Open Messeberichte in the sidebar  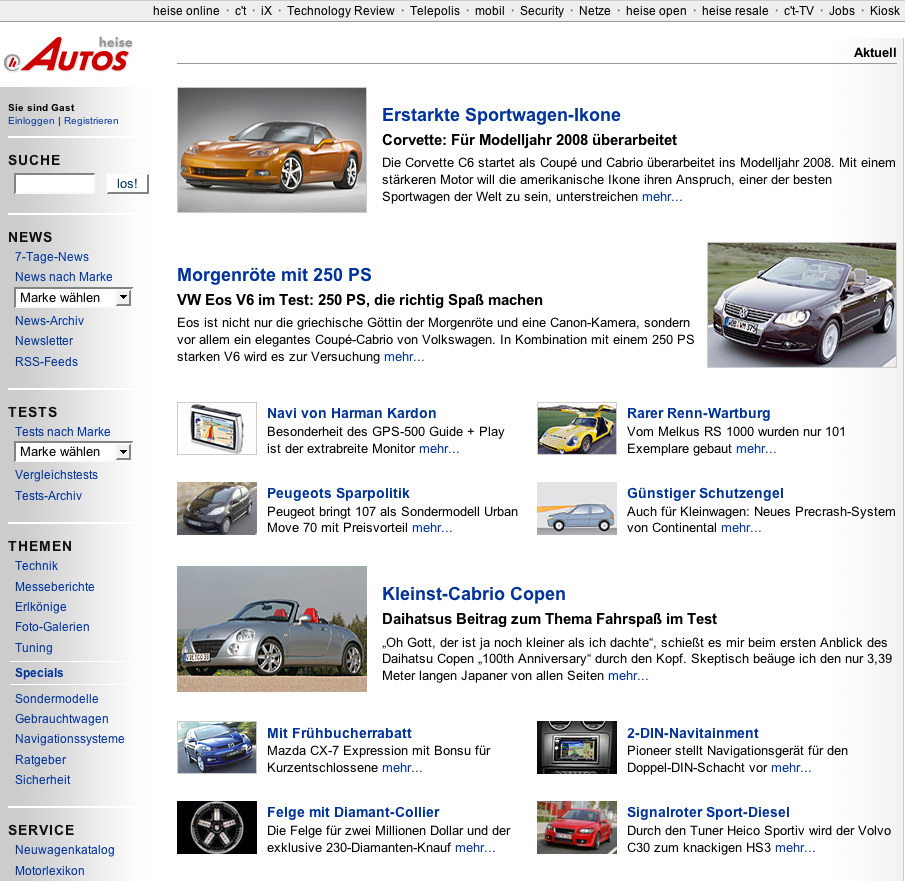tap(55, 587)
